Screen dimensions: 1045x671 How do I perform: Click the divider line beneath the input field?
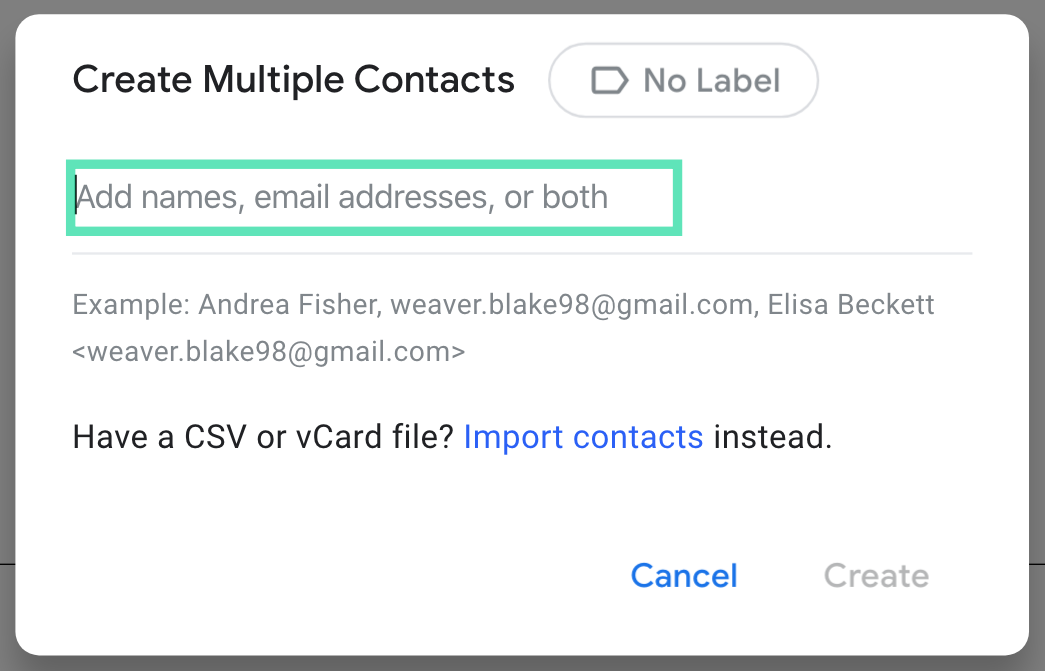click(522, 254)
